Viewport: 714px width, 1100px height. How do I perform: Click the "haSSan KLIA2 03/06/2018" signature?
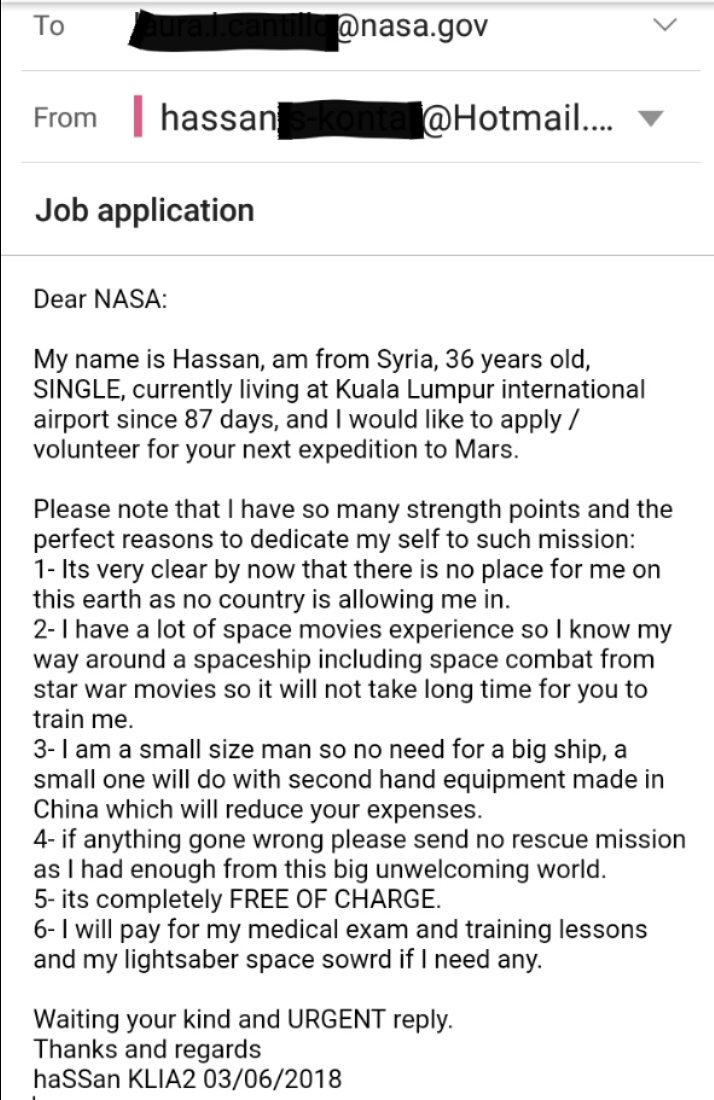click(187, 1080)
